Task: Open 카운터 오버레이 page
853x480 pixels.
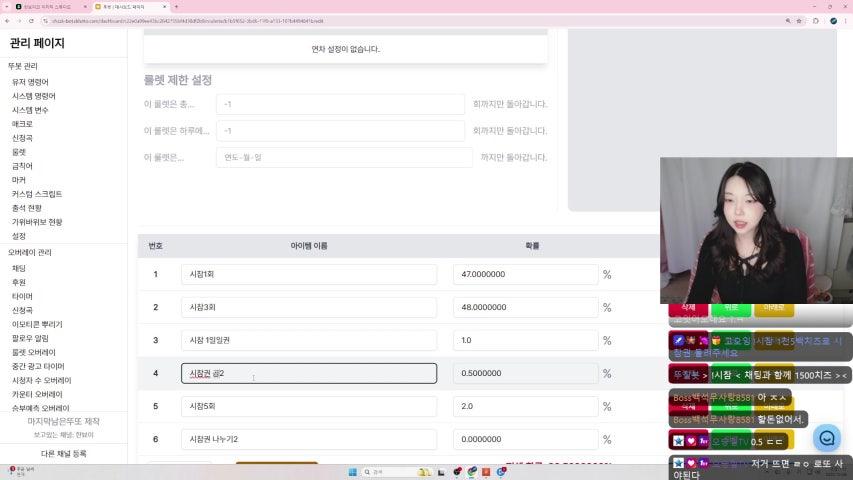Action: pyautogui.click(x=37, y=395)
